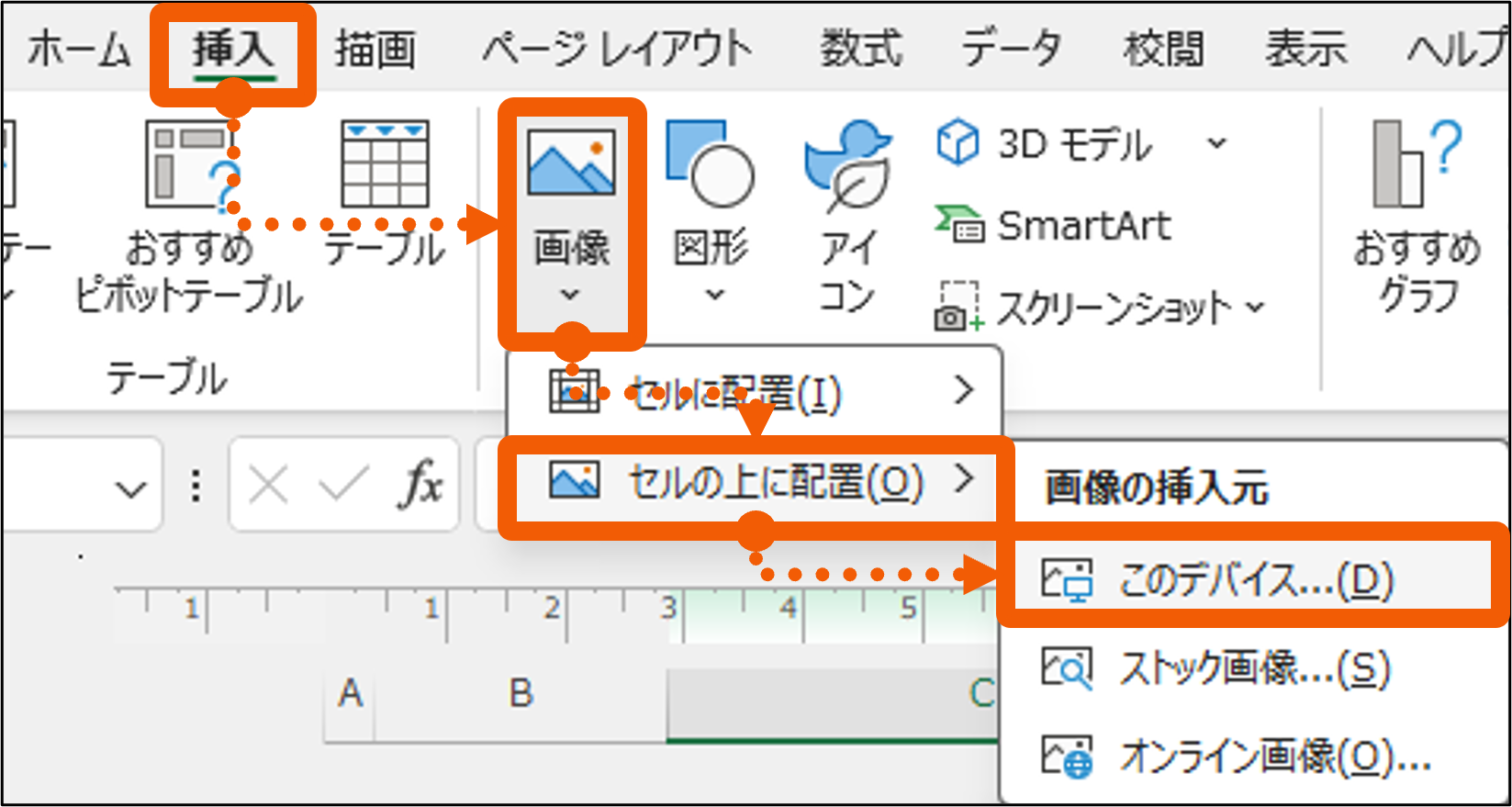
Task: Open the Name Box dropdown arrow
Action: pyautogui.click(x=131, y=488)
